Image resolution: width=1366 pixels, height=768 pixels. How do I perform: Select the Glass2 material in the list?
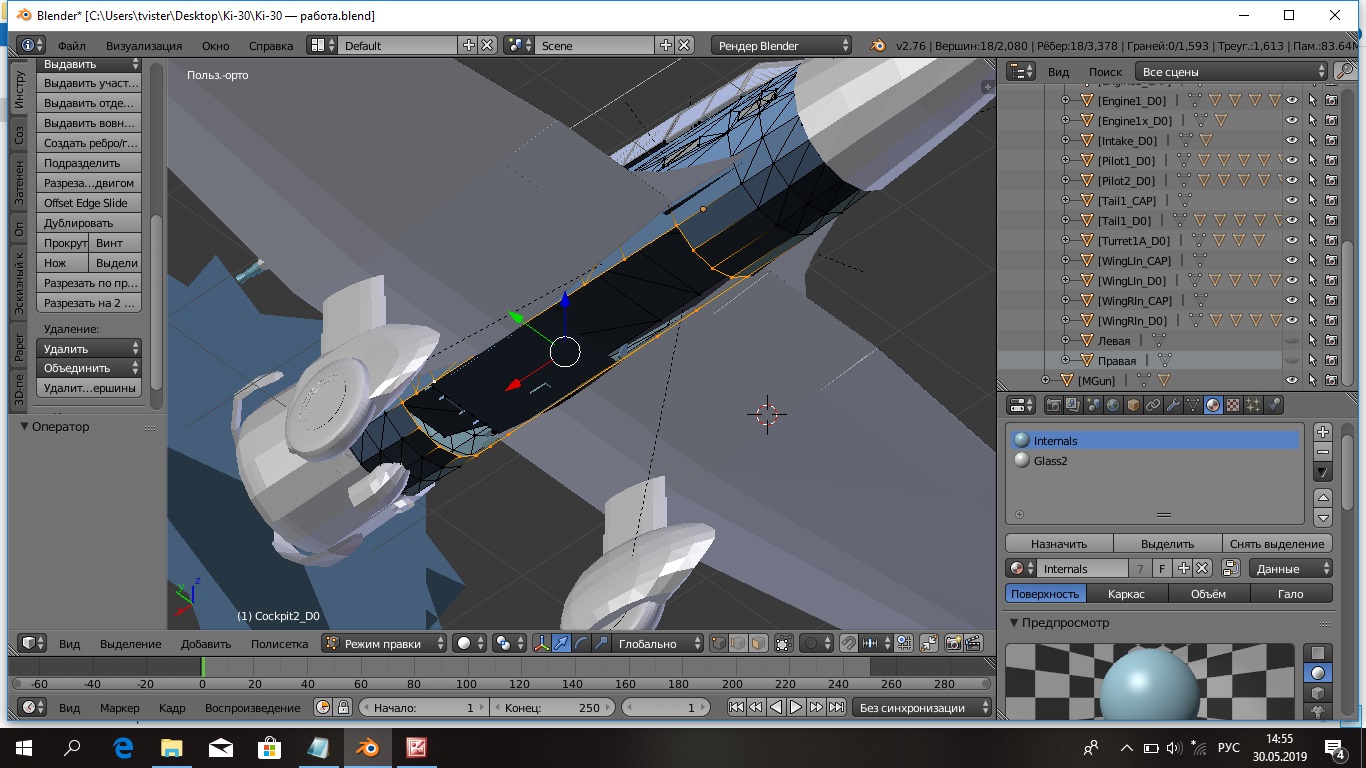pyautogui.click(x=1050, y=461)
